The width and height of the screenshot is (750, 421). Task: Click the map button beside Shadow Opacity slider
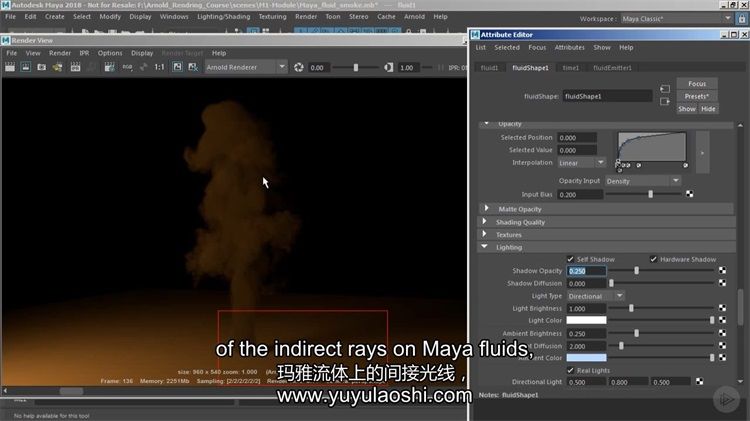click(722, 271)
